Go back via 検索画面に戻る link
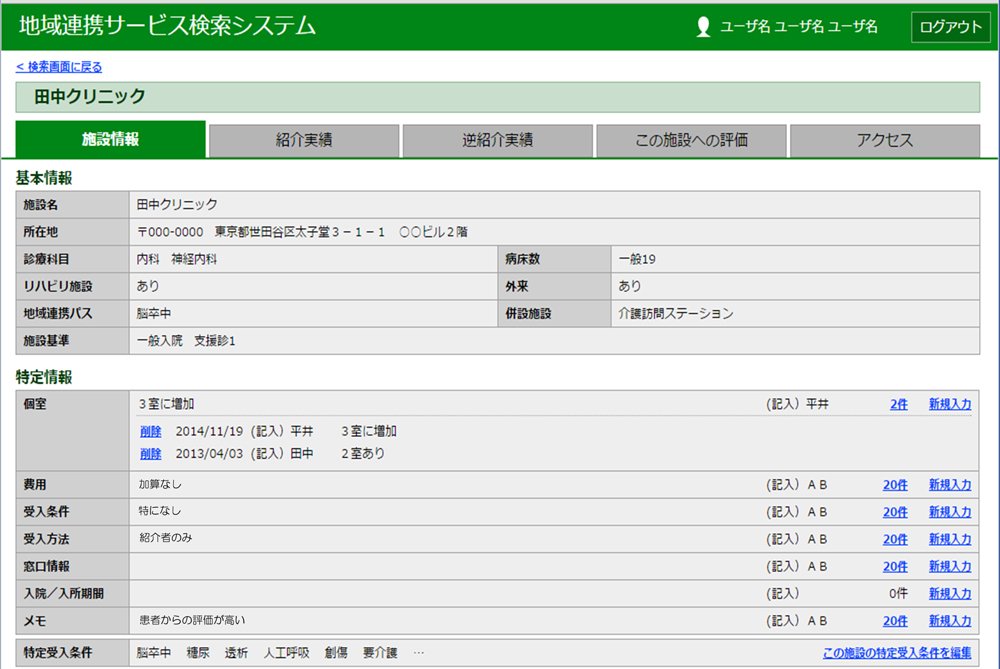 coord(59,66)
